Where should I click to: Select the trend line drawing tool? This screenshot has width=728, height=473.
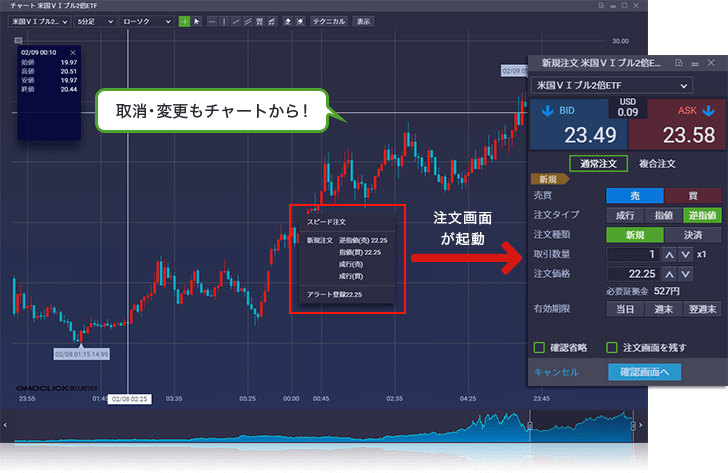(235, 21)
